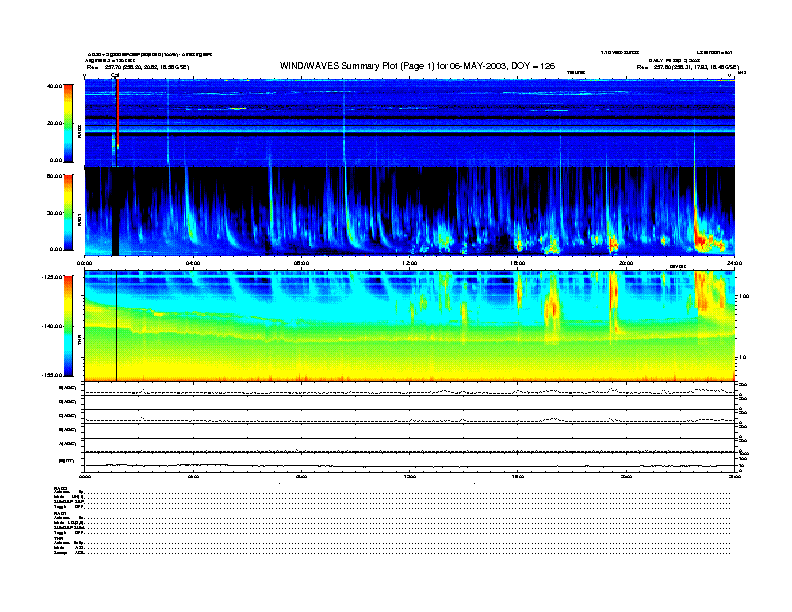Screen dimensions: 792x612
Task: Click the 20.00 label on RAD2 color scale
Action: [54, 123]
